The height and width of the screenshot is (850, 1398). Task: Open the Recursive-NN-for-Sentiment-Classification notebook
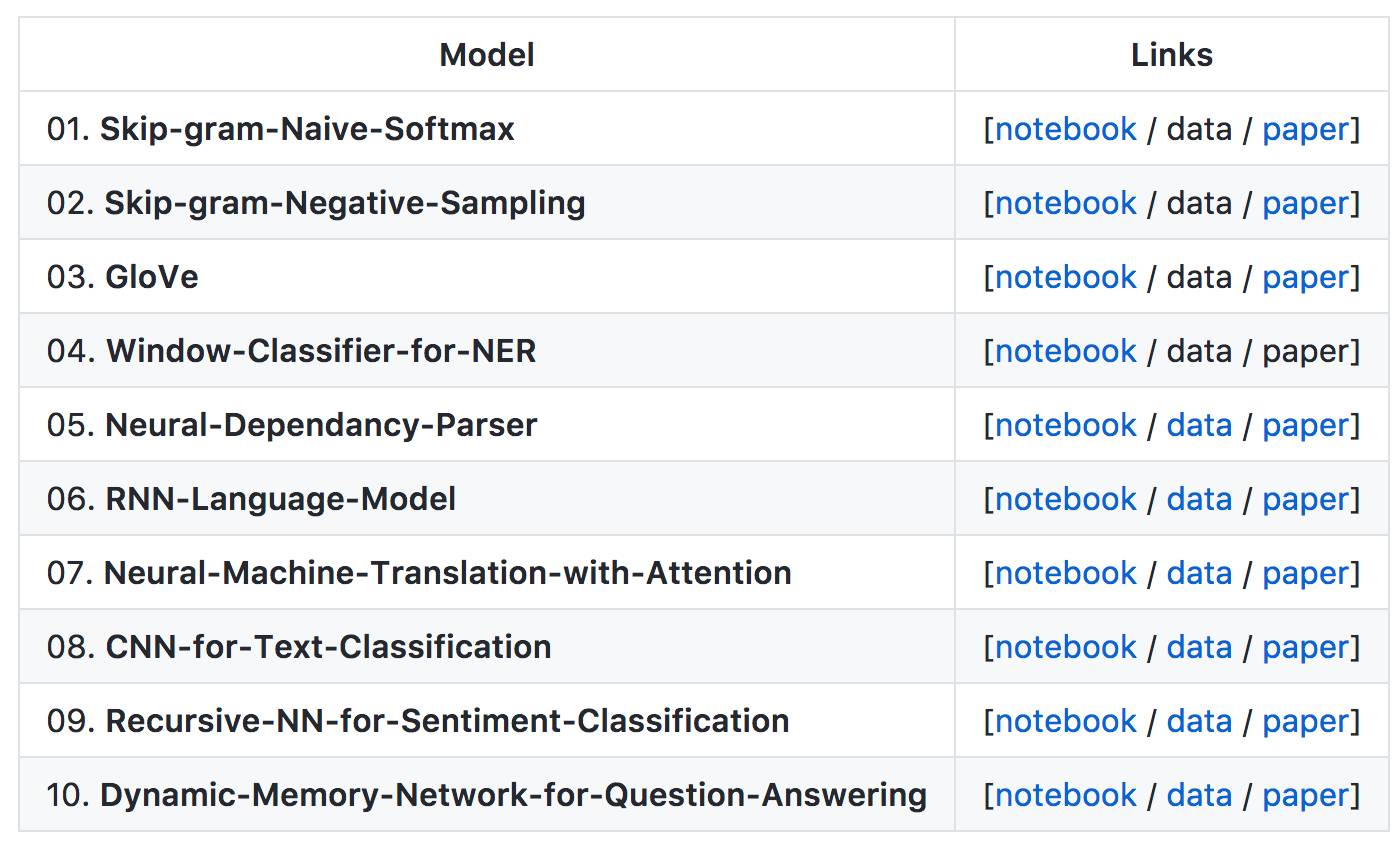(1065, 721)
